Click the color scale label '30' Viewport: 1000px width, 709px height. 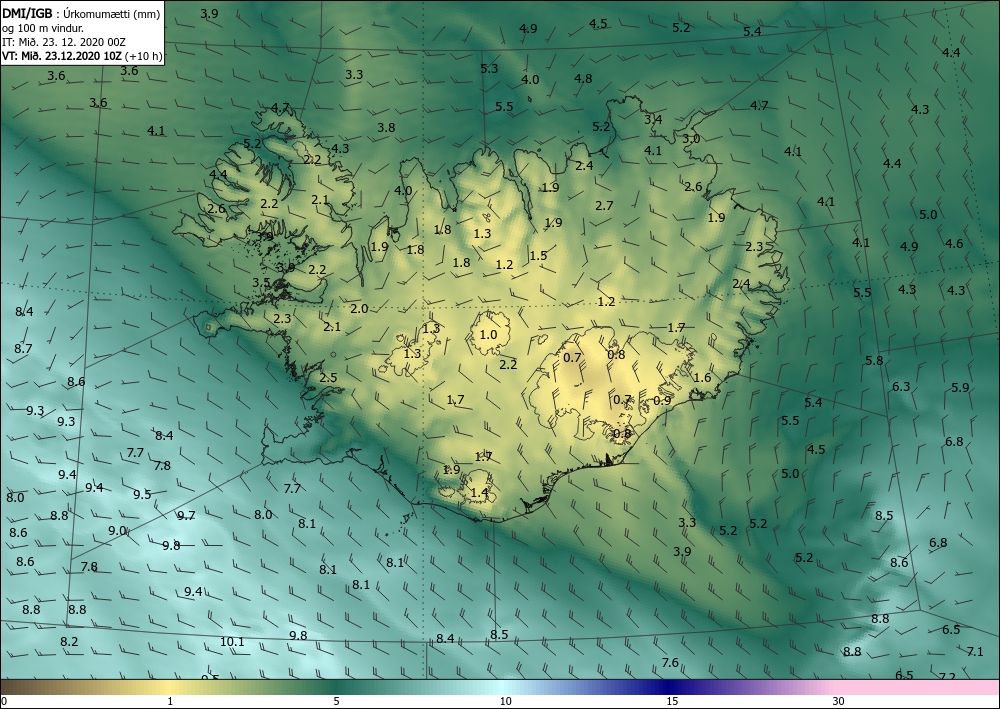click(839, 702)
